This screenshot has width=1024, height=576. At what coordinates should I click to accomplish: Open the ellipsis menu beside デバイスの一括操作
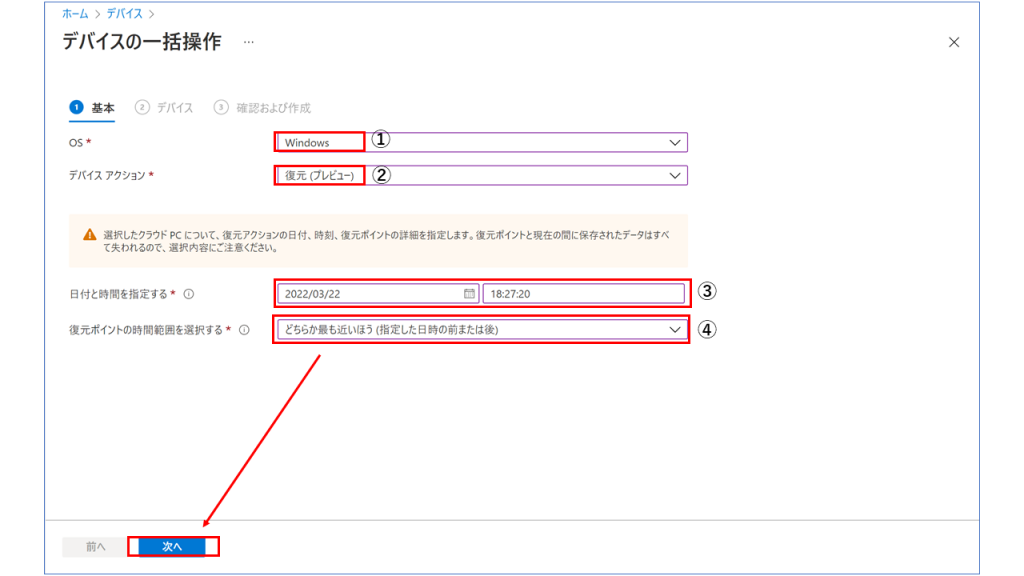click(249, 42)
